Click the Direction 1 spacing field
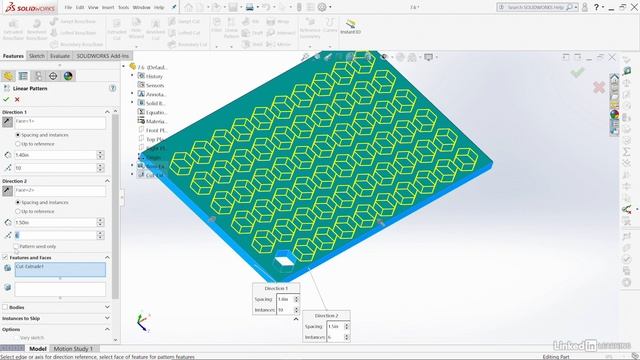Viewport: 640px width, 360px height. [55, 155]
